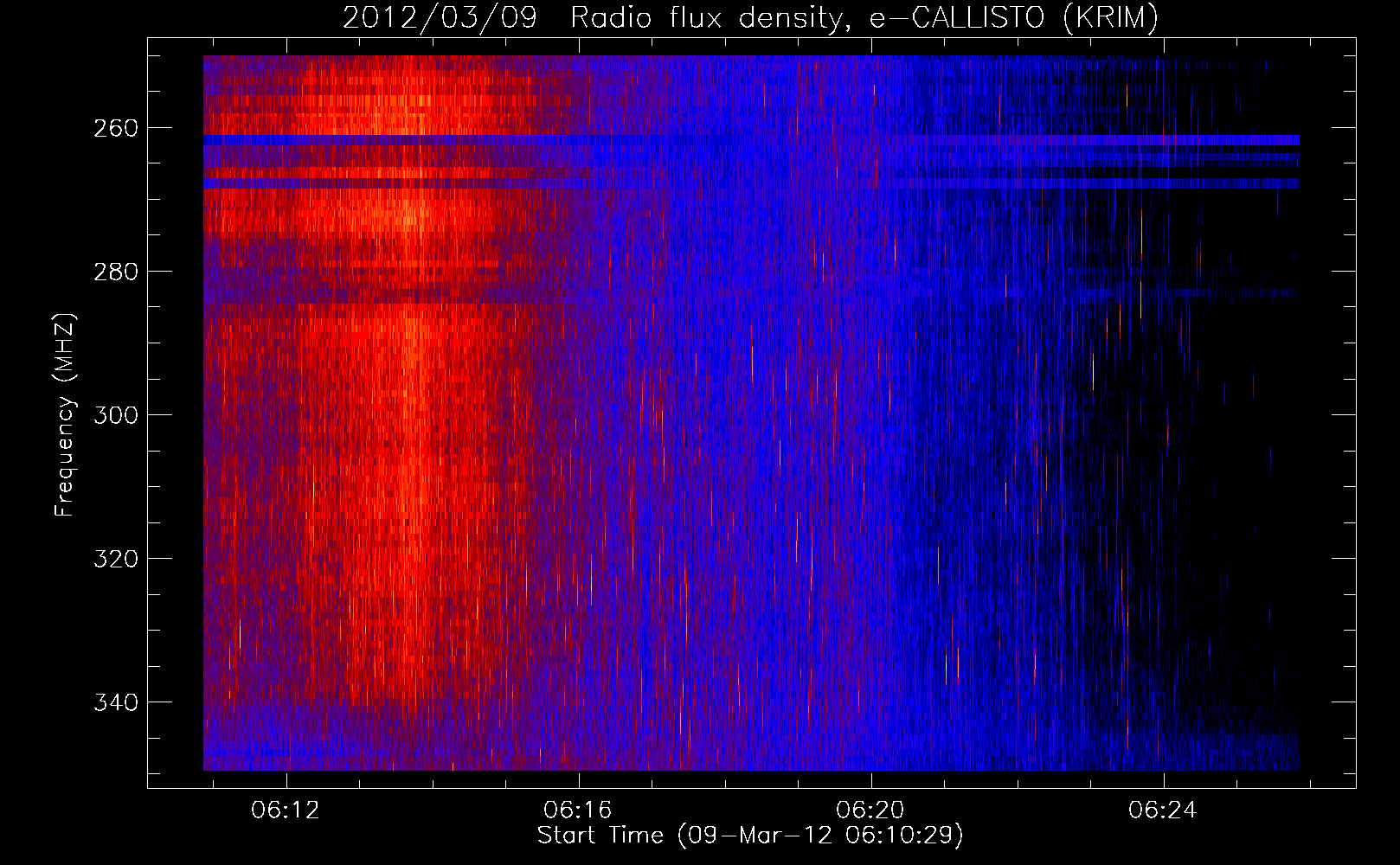Image resolution: width=1400 pixels, height=865 pixels.
Task: Select the 280 frequency tick label
Action: [x=115, y=272]
